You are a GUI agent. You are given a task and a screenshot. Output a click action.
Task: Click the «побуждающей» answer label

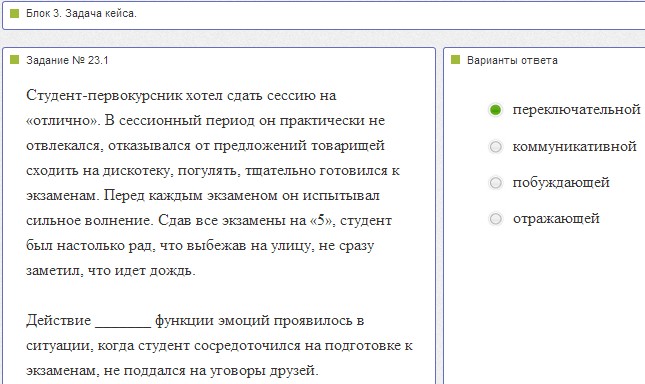561,183
